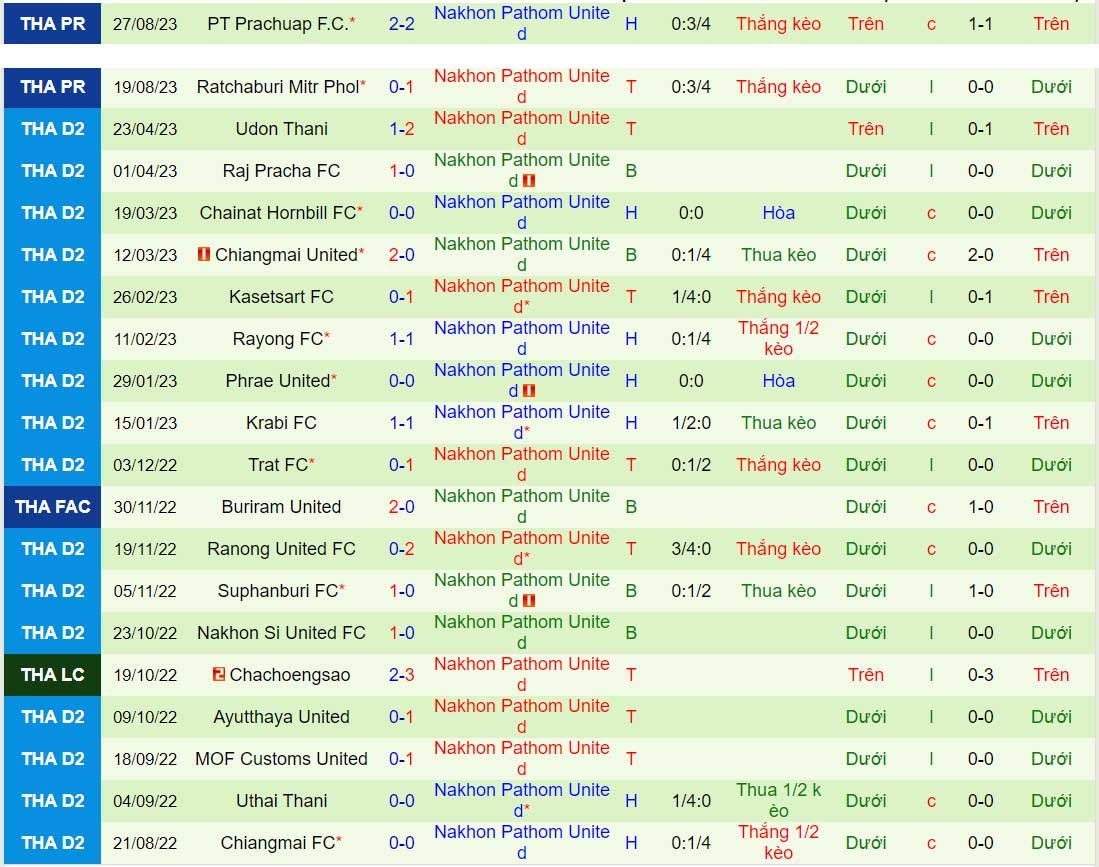The image size is (1099, 867).
Task: Click the Hòa result in the Chainat Hornbill row
Action: pyautogui.click(x=778, y=213)
